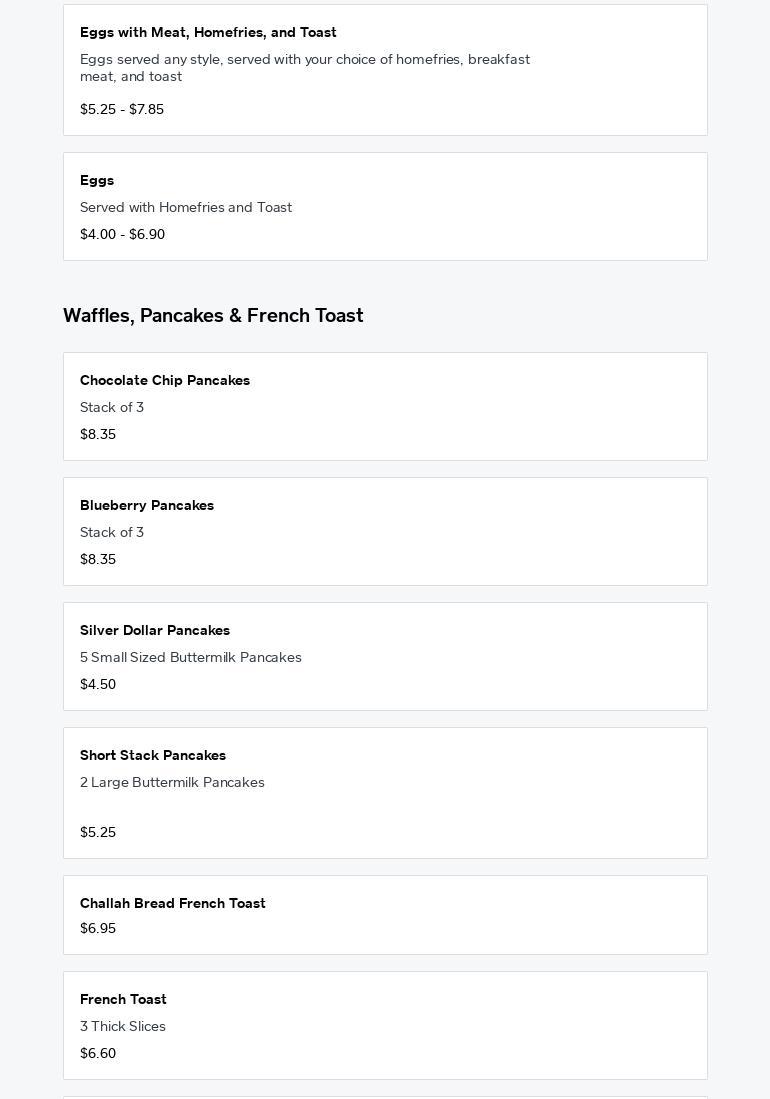This screenshot has width=770, height=1099.
Task: Click the $5.25 - $7.85 price range
Action: tap(122, 109)
